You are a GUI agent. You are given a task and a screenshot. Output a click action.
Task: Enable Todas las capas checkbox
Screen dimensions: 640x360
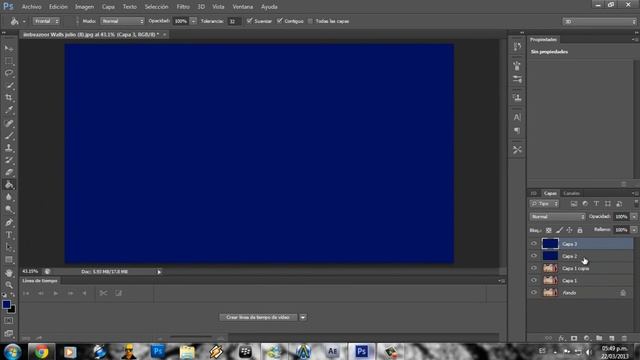click(x=310, y=21)
